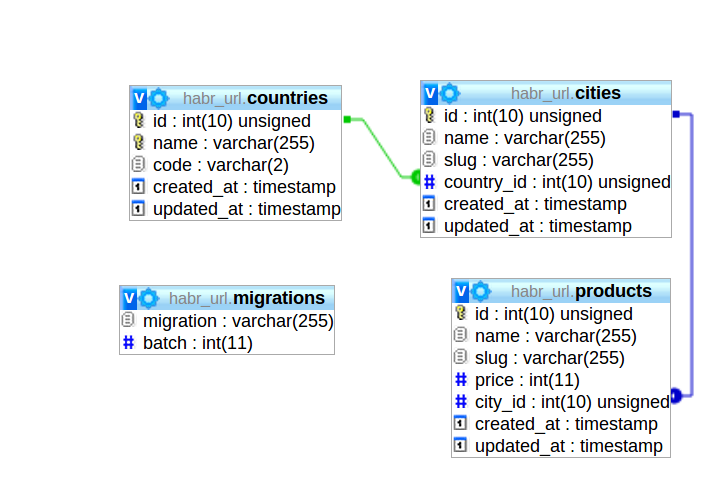Click the habr_url.migrations table title
The height and width of the screenshot is (501, 728).
(247, 299)
